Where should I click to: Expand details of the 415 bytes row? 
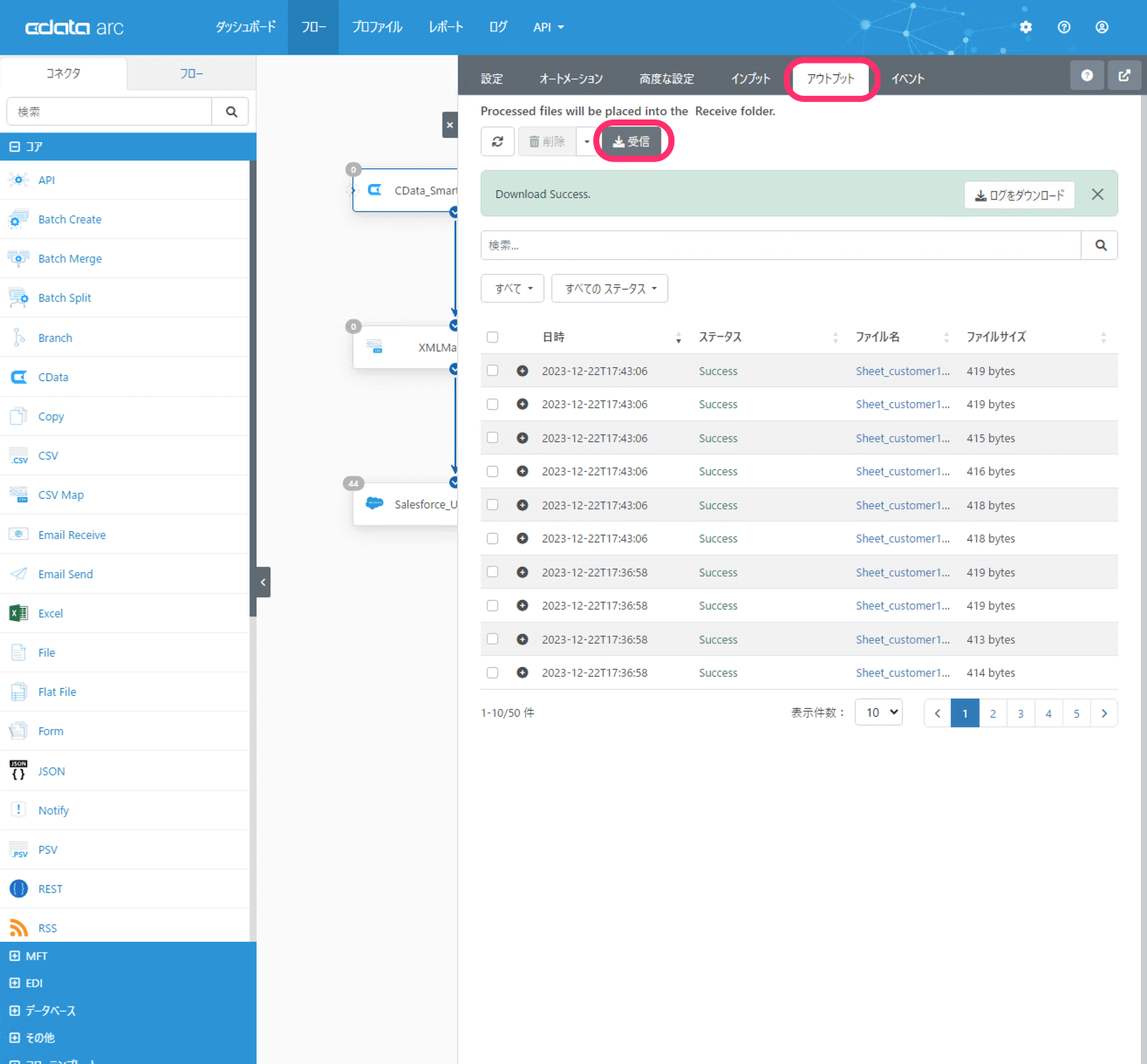pyautogui.click(x=522, y=438)
